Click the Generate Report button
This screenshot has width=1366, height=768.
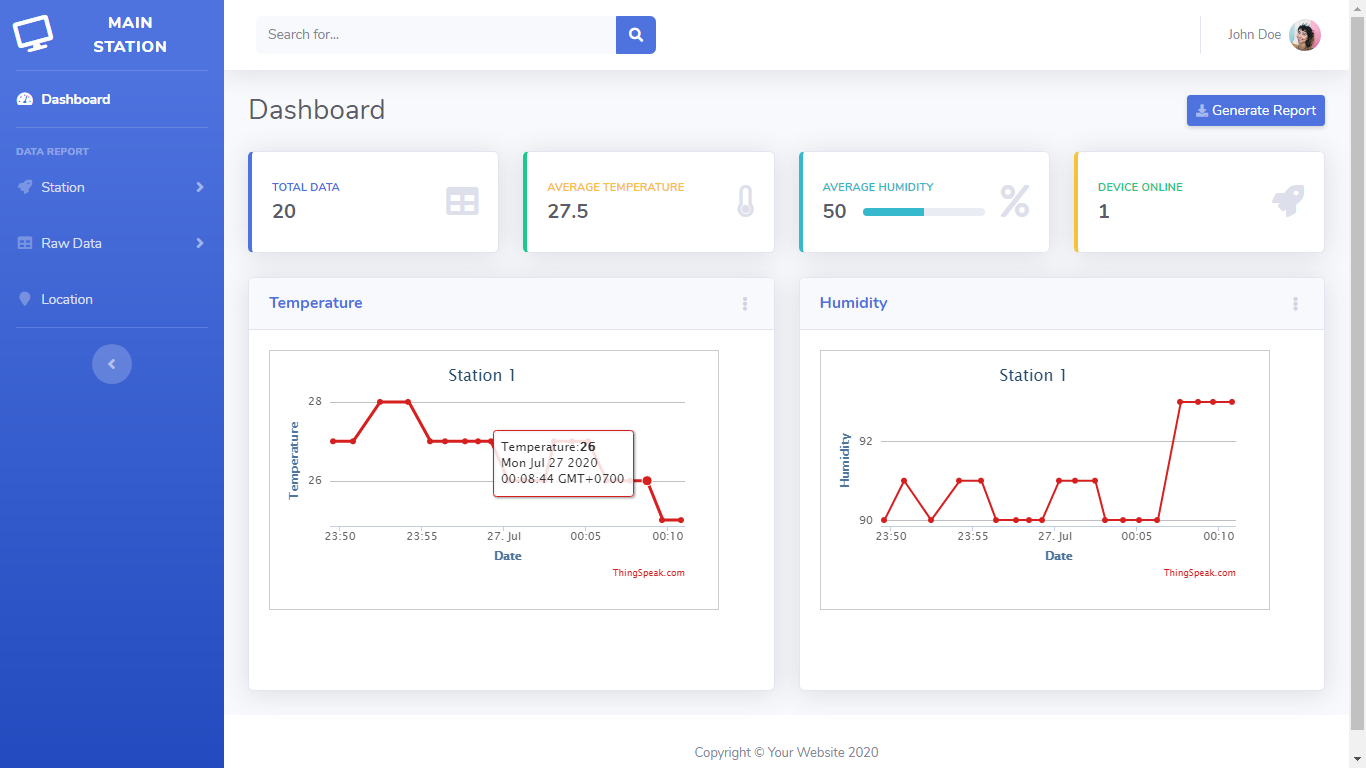pyautogui.click(x=1255, y=111)
